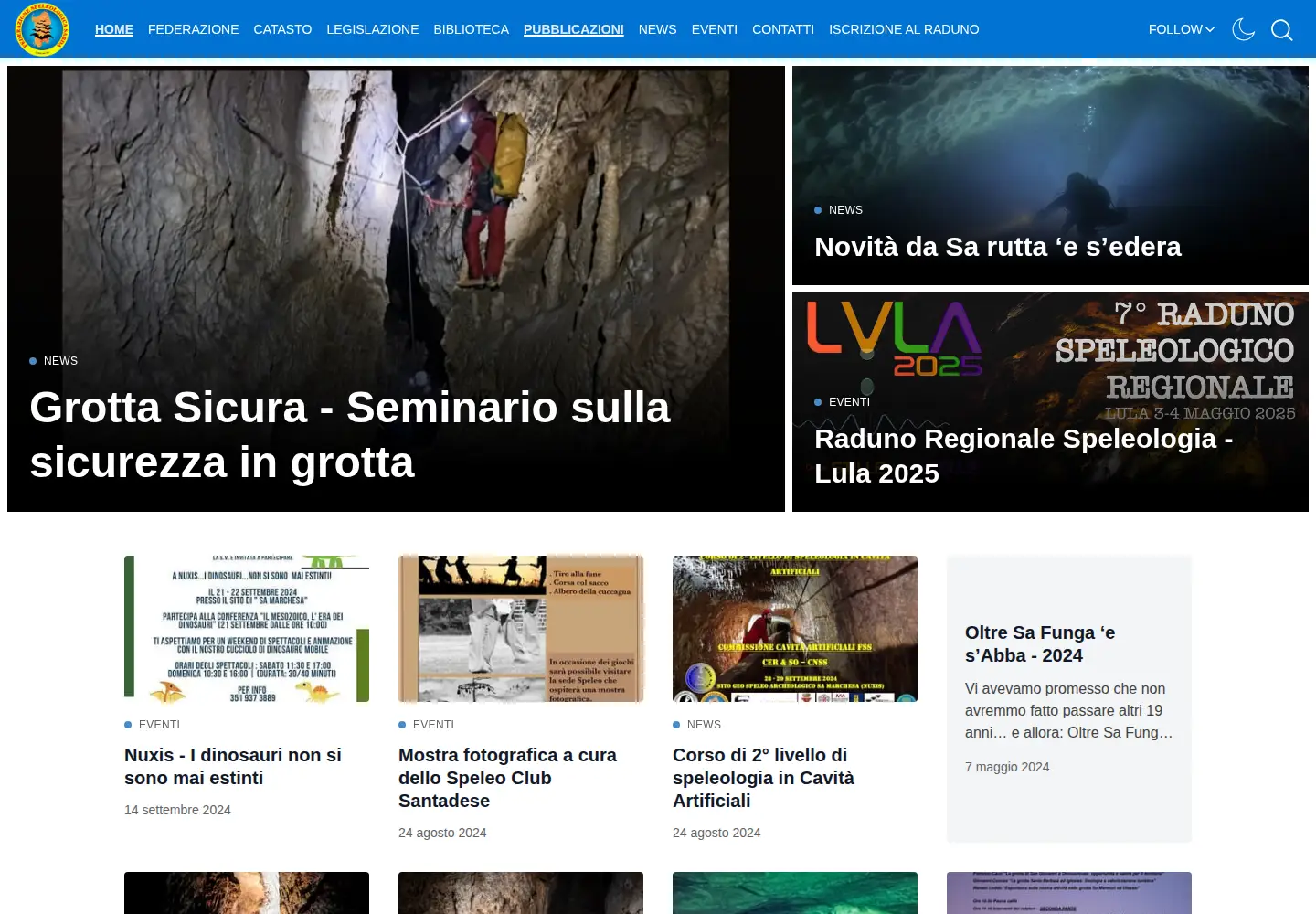Toggle dark mode with the moon icon
This screenshot has height=914, width=1316.
click(1243, 29)
